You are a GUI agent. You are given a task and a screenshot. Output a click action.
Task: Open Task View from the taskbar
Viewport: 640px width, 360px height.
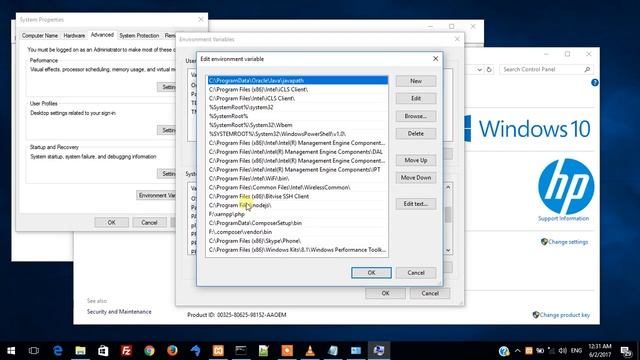pyautogui.click(x=34, y=351)
